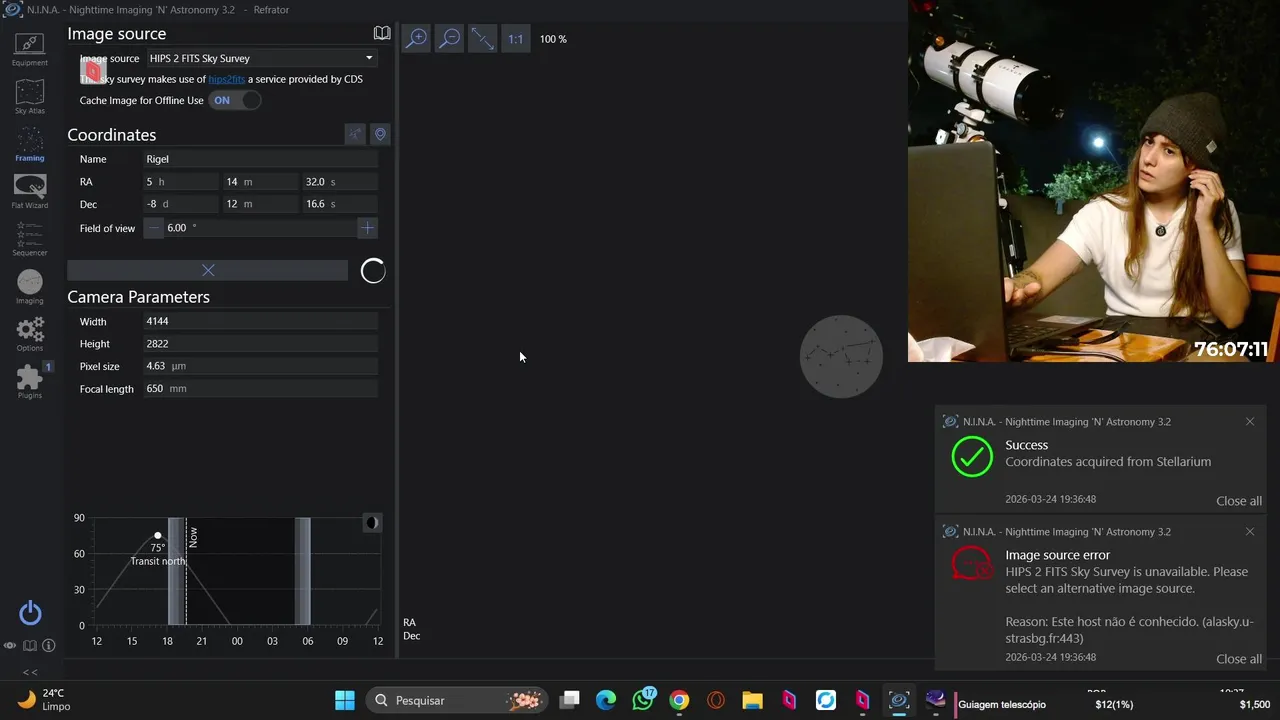Open WhatsApp from taskbar

[643, 700]
